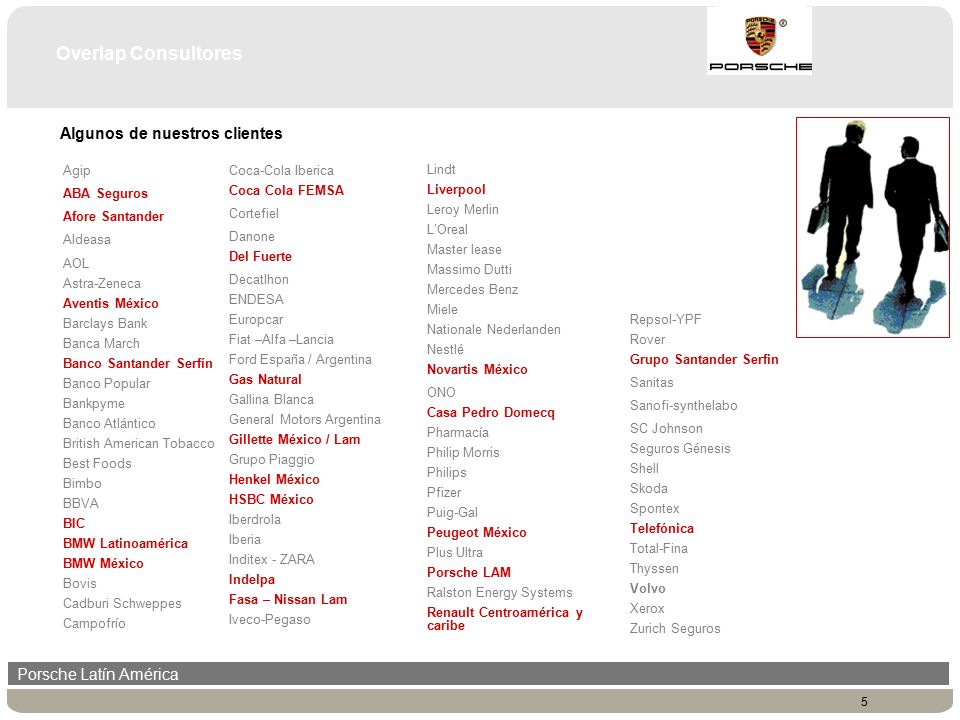
Task: Select 'Porsche LAM'
Action: [469, 572]
